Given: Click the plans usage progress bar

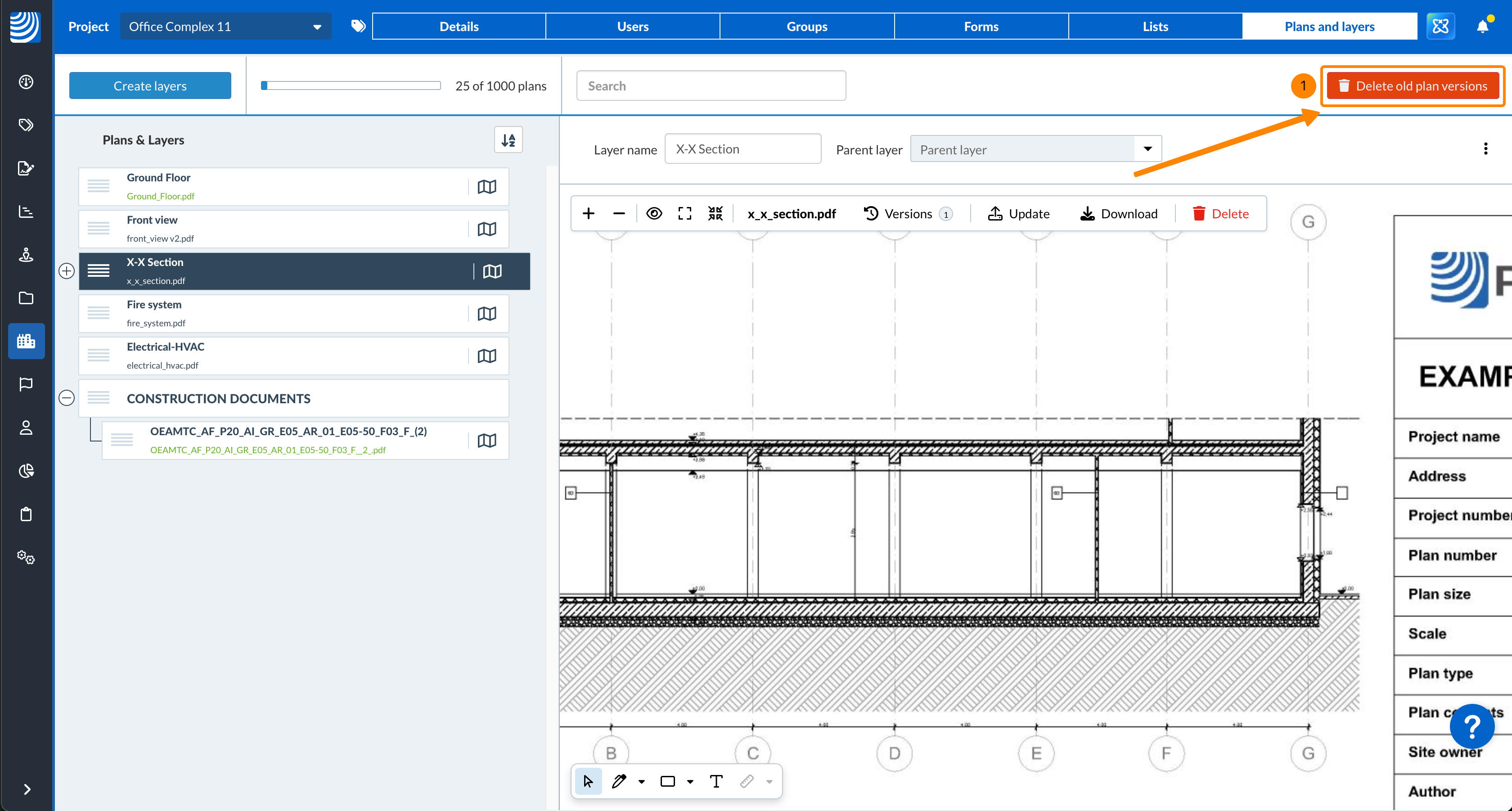Looking at the screenshot, I should point(351,86).
